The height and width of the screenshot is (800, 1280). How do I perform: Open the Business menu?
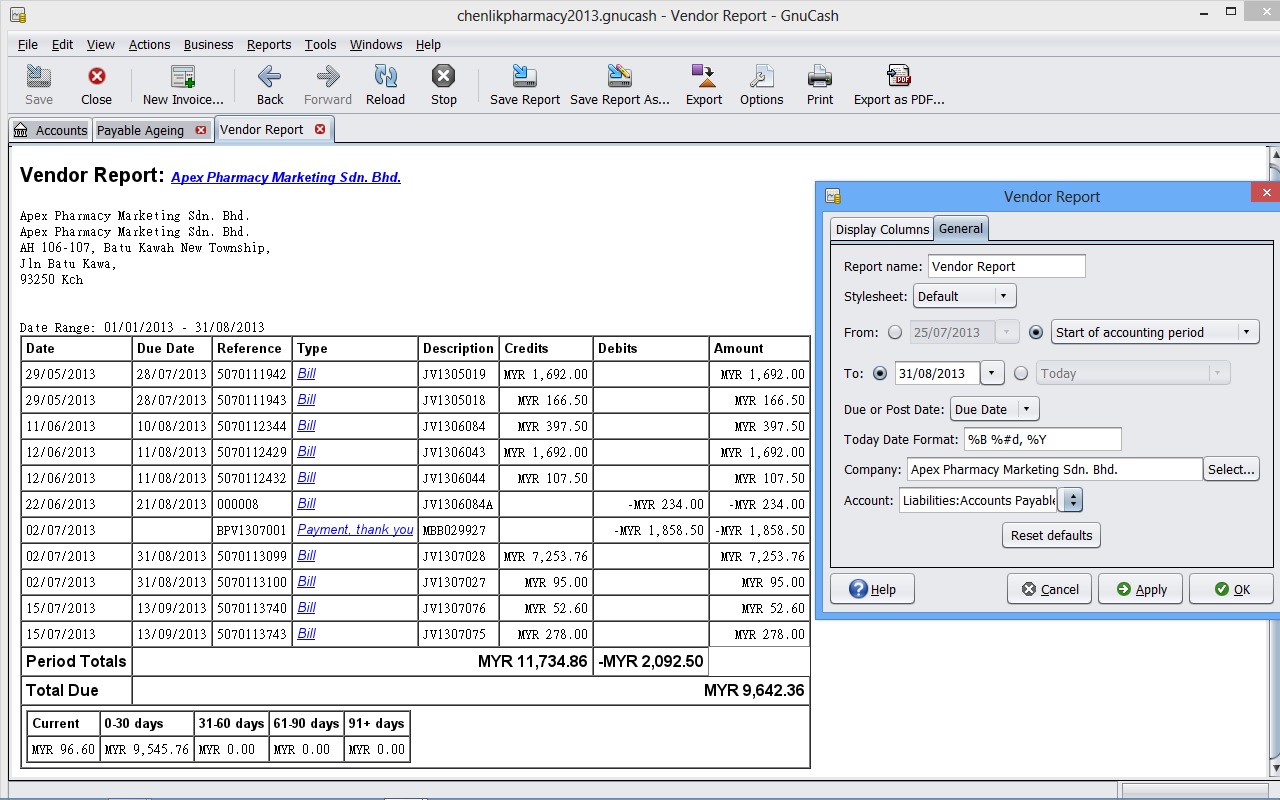(208, 44)
